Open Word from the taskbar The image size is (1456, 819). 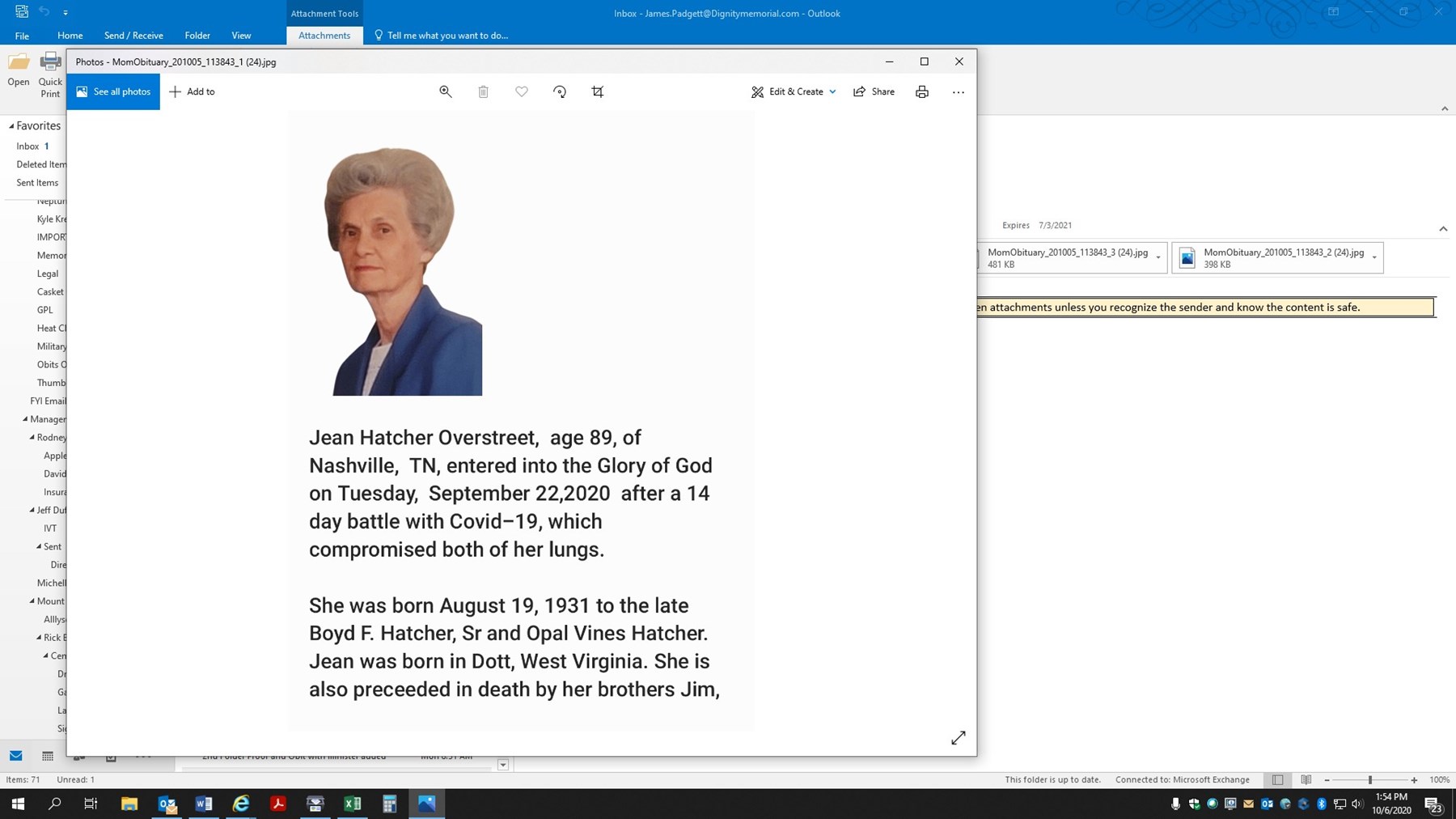[x=203, y=803]
